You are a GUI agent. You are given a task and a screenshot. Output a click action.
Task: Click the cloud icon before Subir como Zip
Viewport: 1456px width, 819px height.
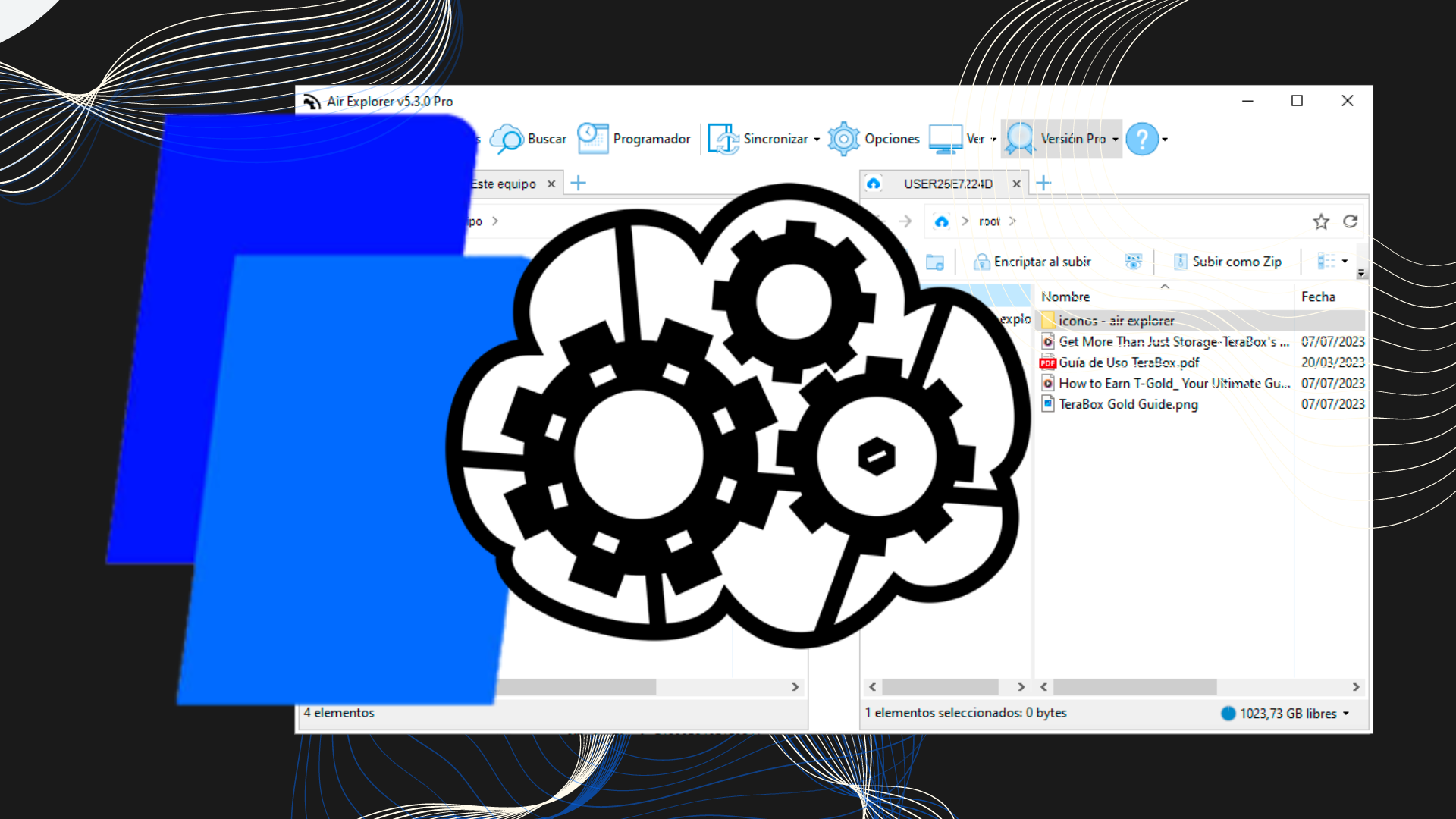click(1133, 262)
